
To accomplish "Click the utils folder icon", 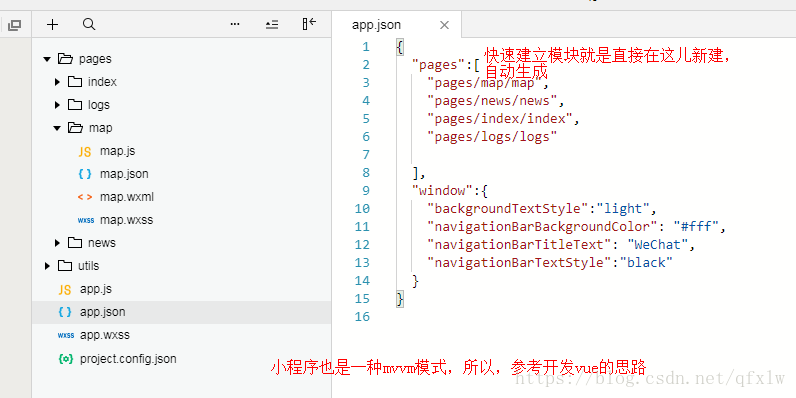I will (x=65, y=266).
